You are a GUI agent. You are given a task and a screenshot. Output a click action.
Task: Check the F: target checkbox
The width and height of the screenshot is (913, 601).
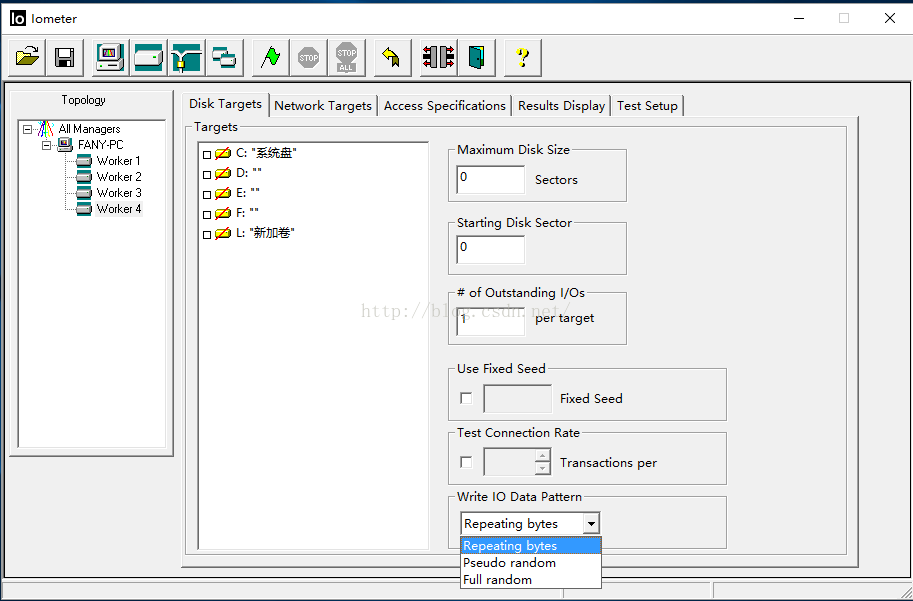point(207,215)
